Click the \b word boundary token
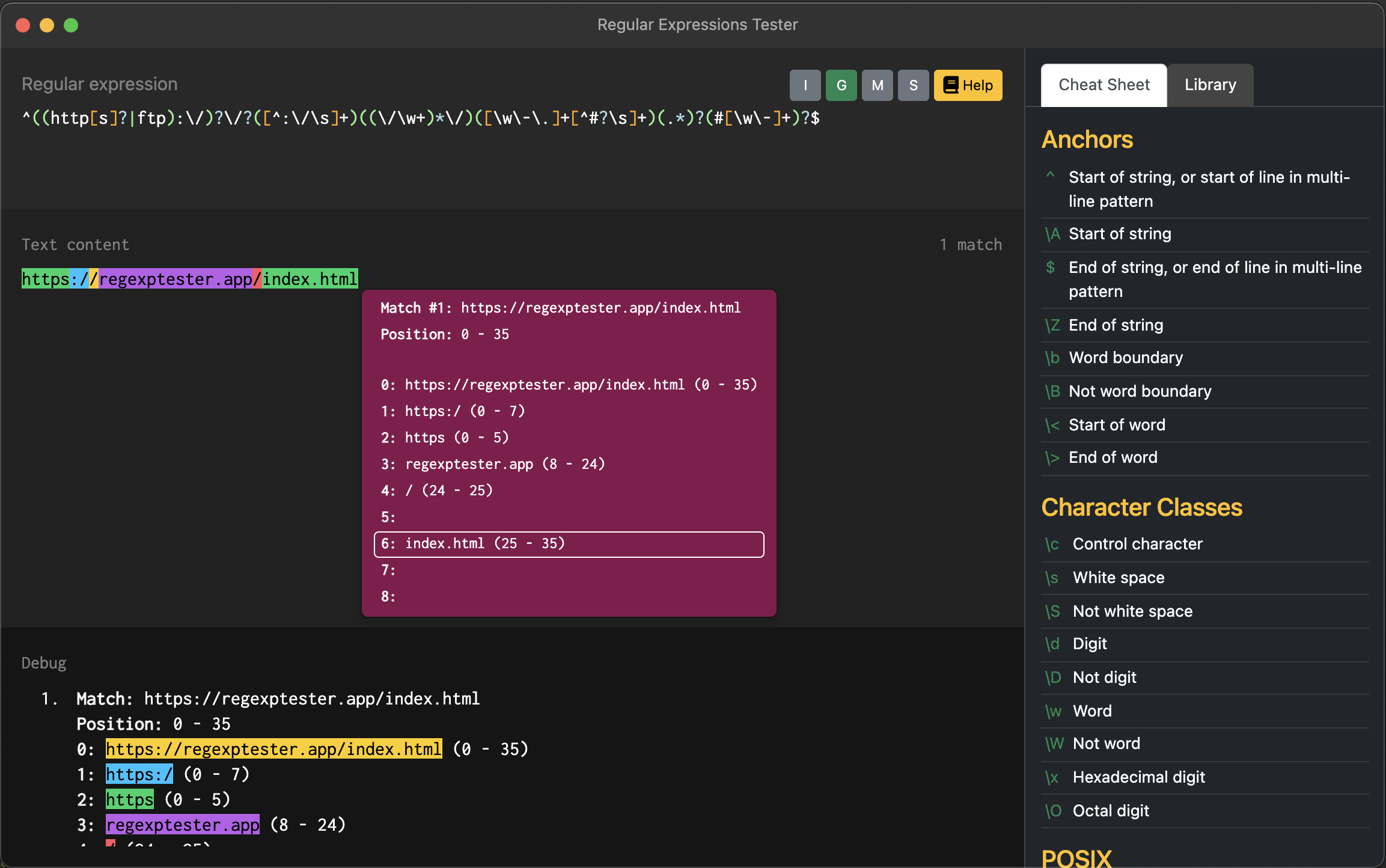 click(1052, 358)
